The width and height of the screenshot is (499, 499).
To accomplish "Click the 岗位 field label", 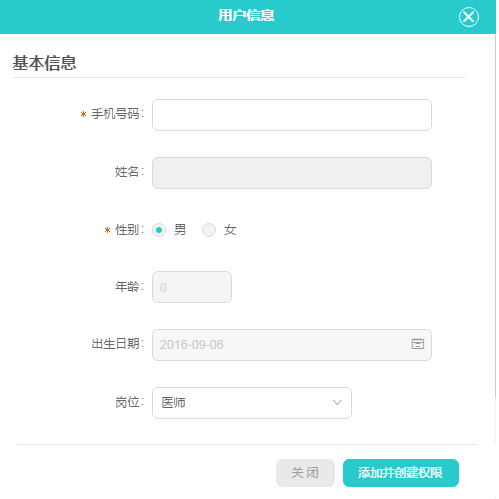I will 129,403.
